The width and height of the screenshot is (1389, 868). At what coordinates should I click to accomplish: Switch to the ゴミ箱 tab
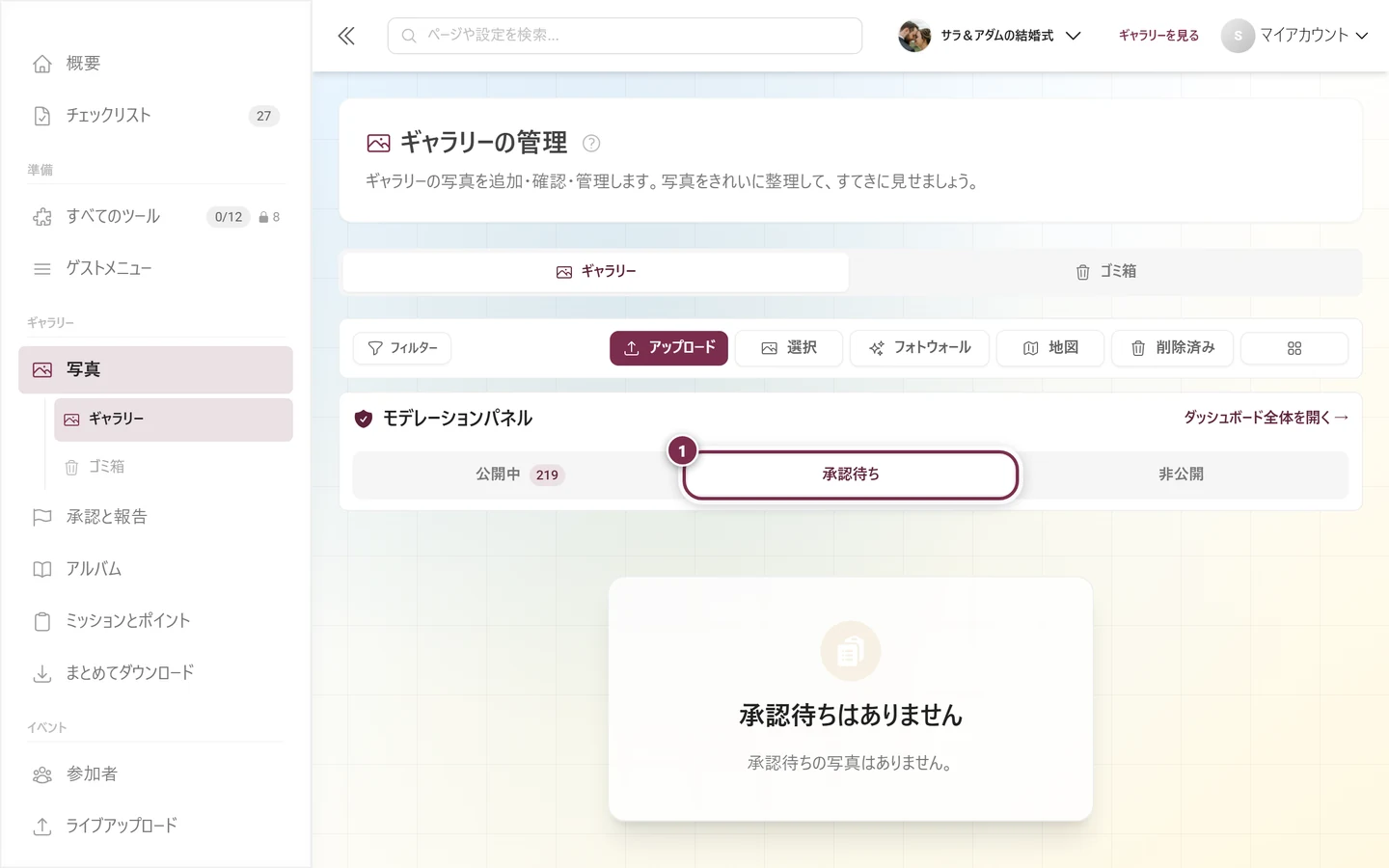coord(1105,272)
